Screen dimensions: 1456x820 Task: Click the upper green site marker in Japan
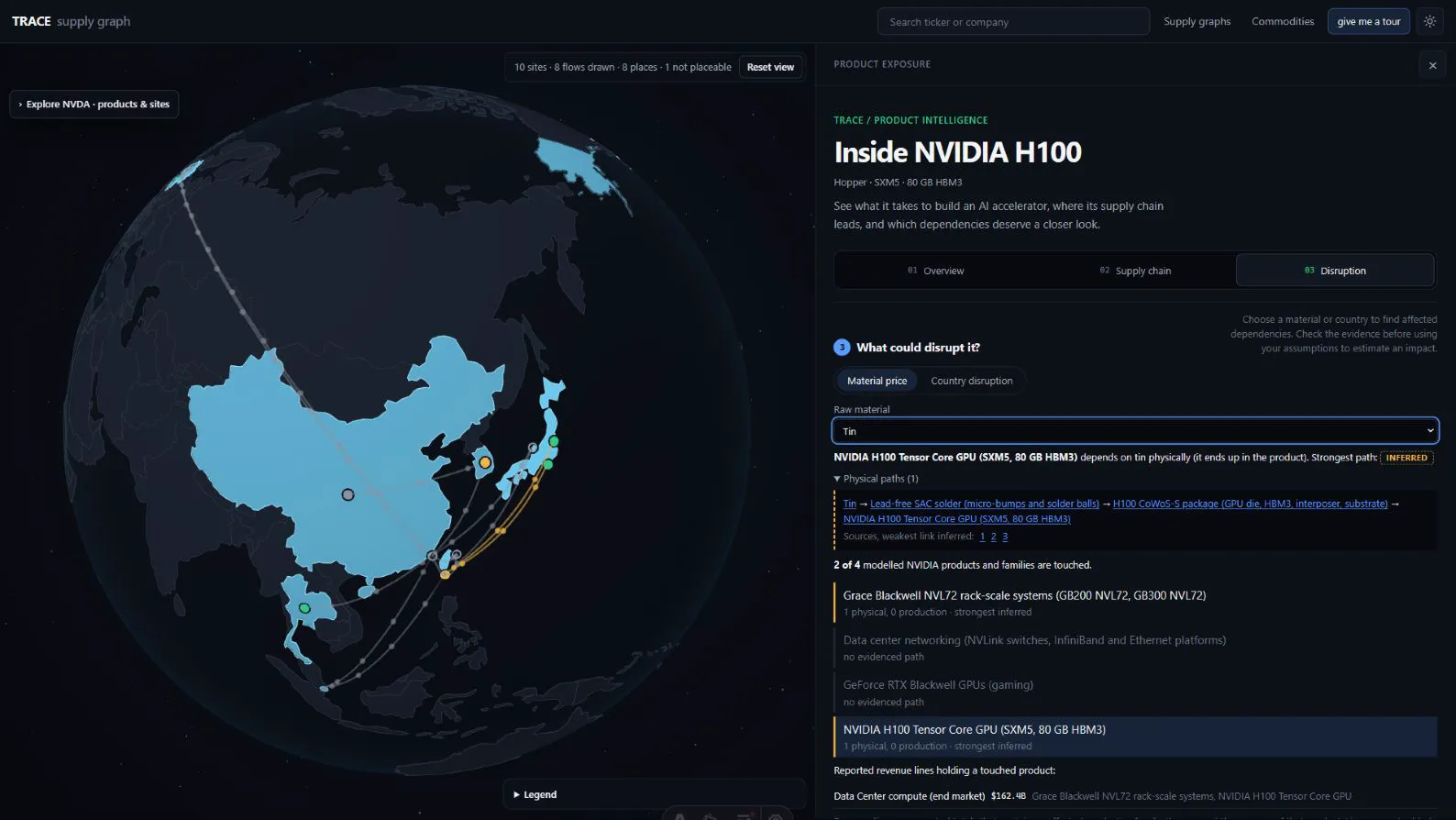coord(554,441)
